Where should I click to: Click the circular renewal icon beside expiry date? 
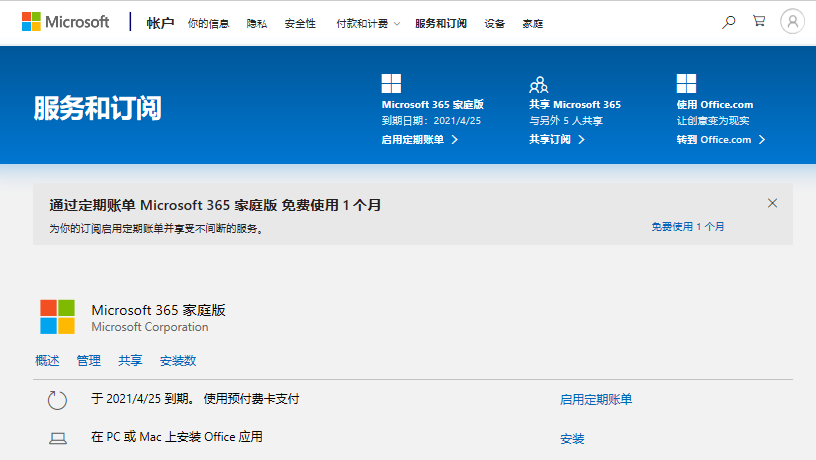(x=57, y=400)
